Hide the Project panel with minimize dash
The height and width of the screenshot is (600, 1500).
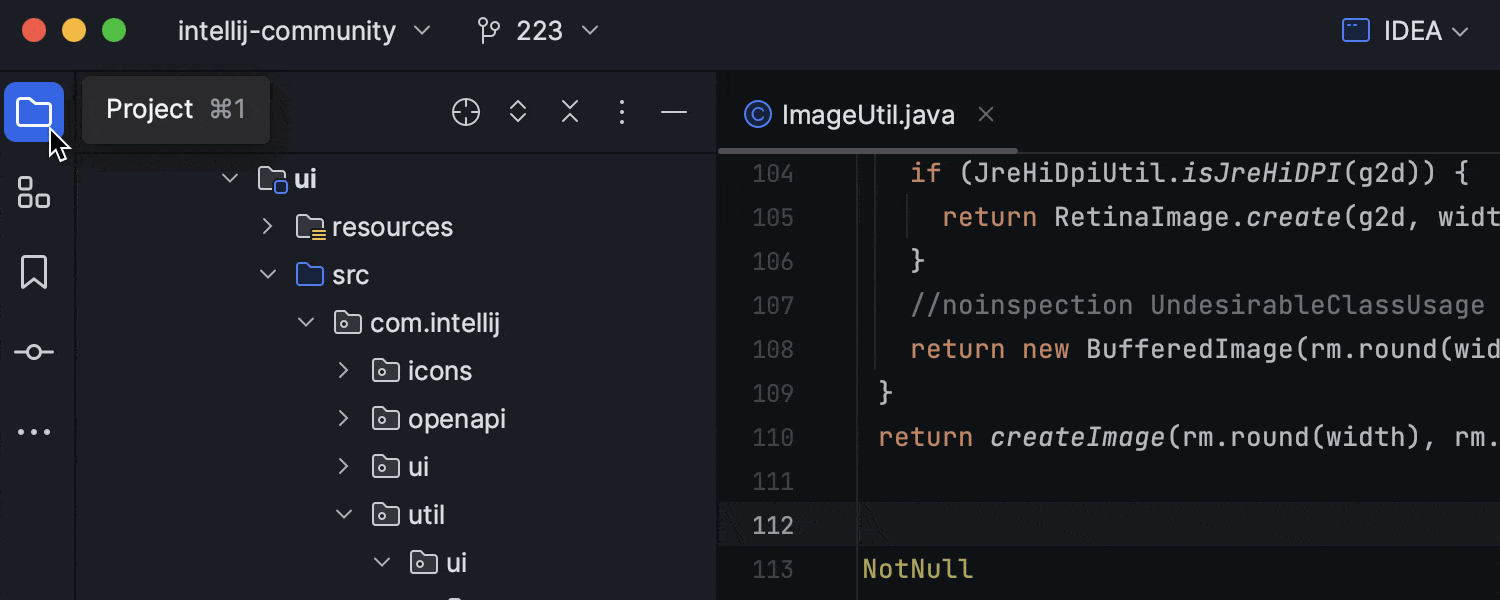(674, 112)
